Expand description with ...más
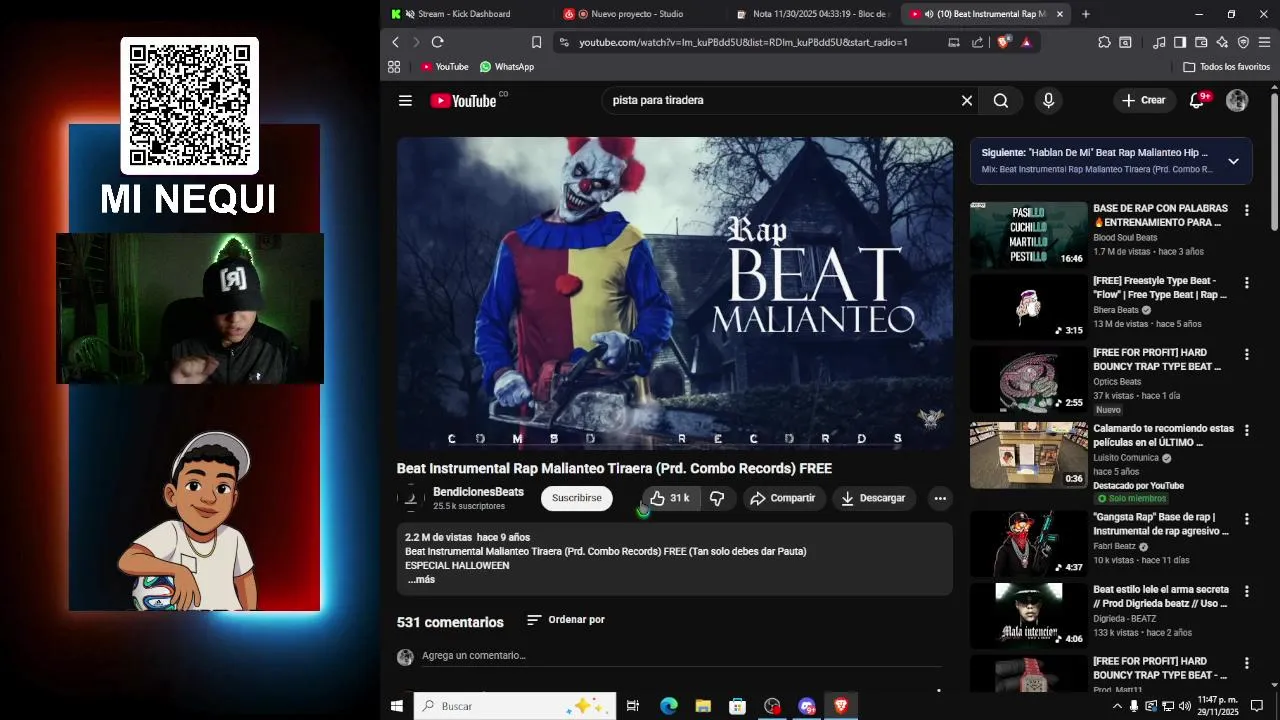Viewport: 1280px width, 720px height. (x=422, y=580)
